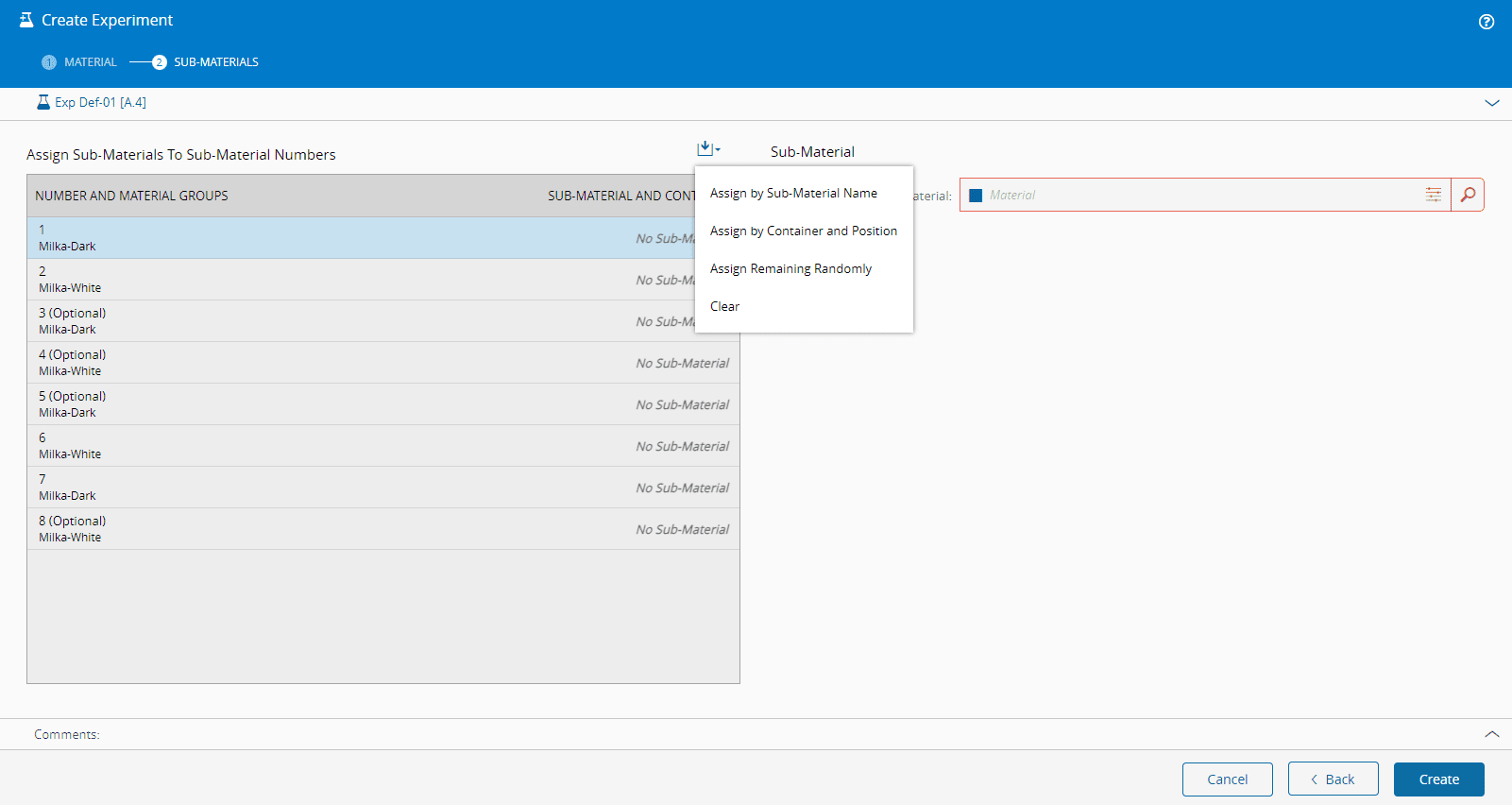Click the step 2 Sub-Materials circle icon
This screenshot has width=1512, height=805.
(x=160, y=62)
